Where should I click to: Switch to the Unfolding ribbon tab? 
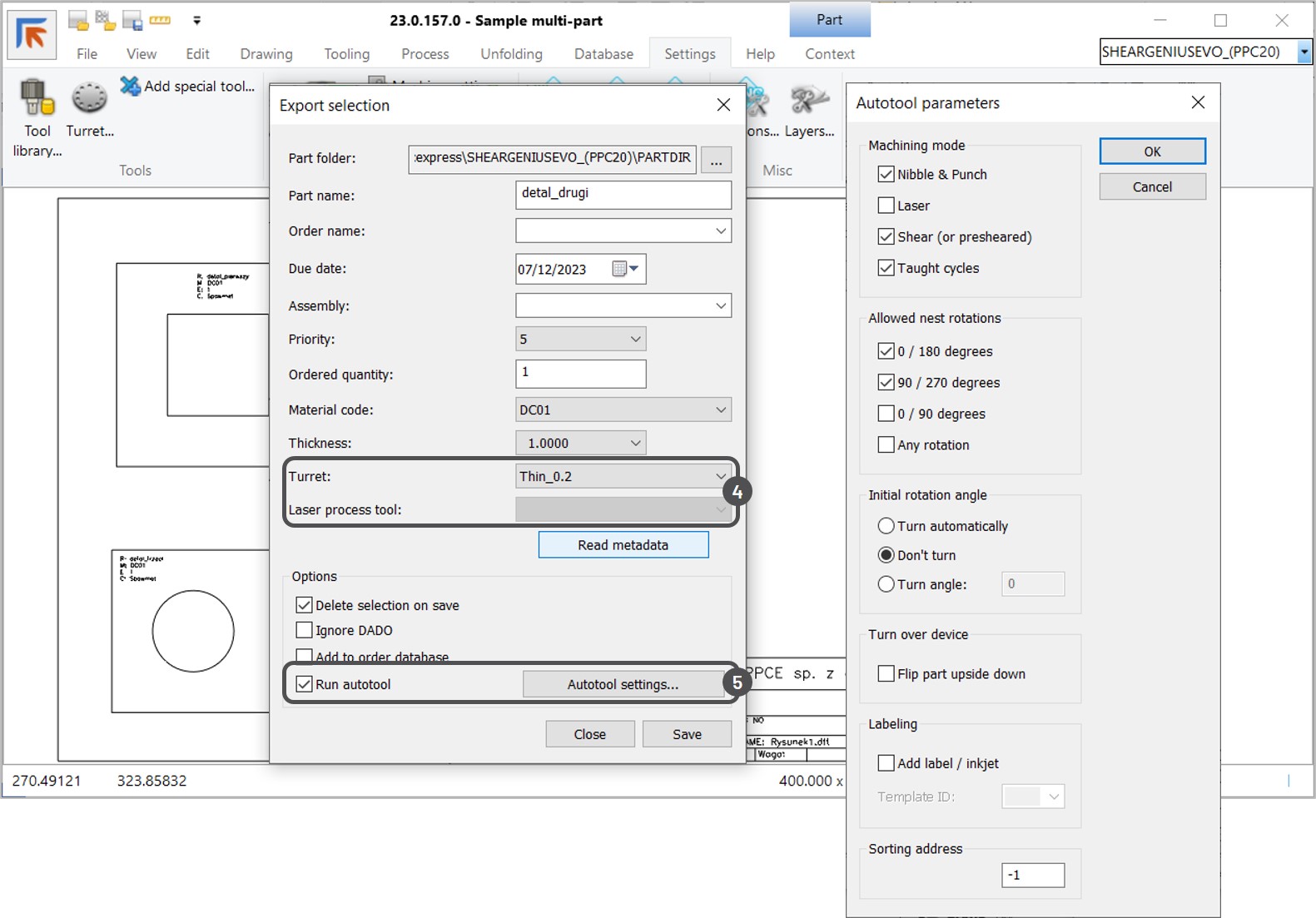[x=511, y=54]
